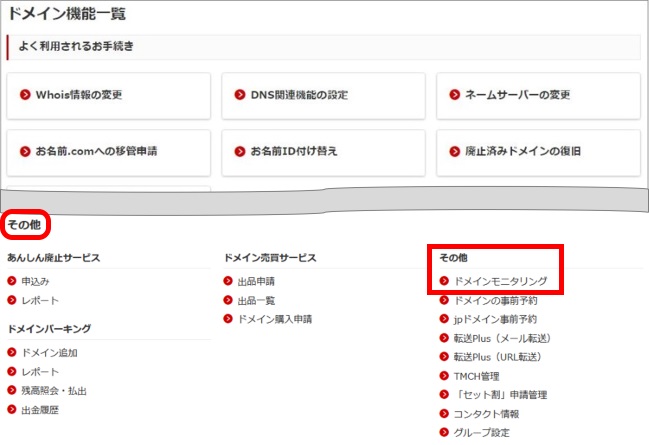Go to 出品申請 under ドメイン売買サービス
649x445 pixels.
click(x=256, y=282)
